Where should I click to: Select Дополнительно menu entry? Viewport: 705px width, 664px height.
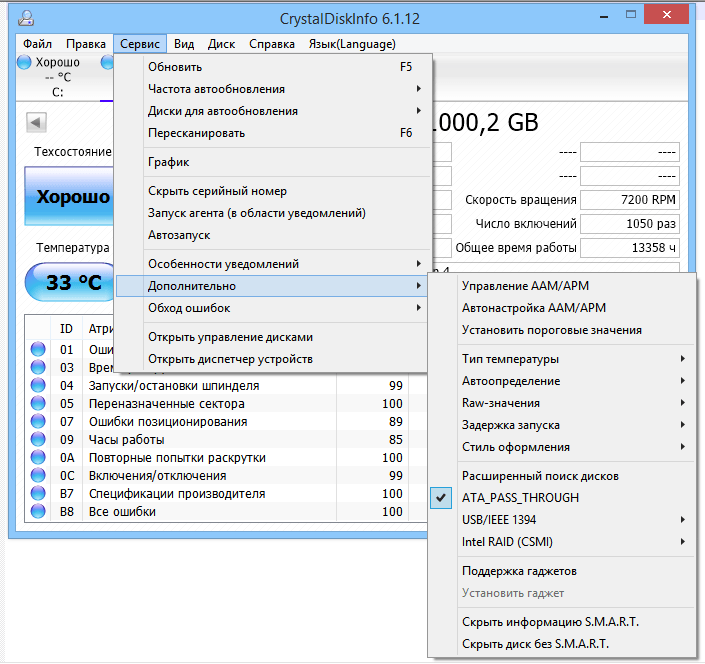point(271,286)
